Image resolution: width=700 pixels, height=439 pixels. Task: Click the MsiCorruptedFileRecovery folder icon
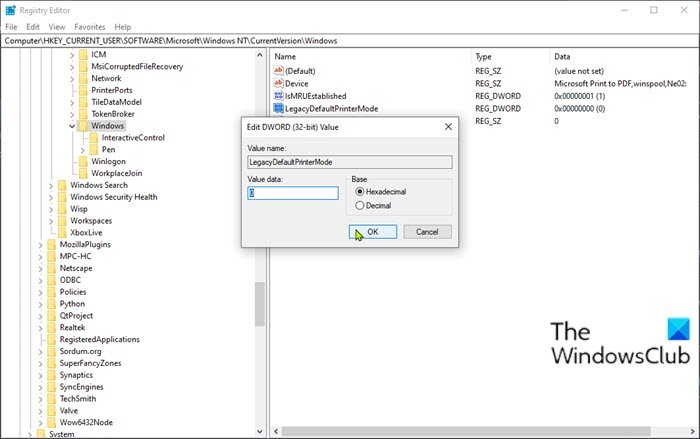coord(83,67)
